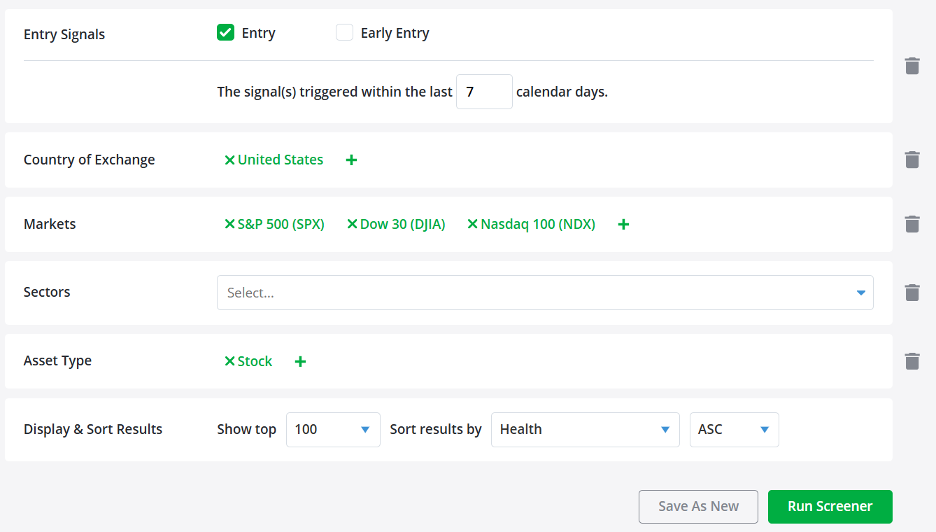Delete the Entry Signals filter row
This screenshot has width=936, height=532.
point(912,66)
